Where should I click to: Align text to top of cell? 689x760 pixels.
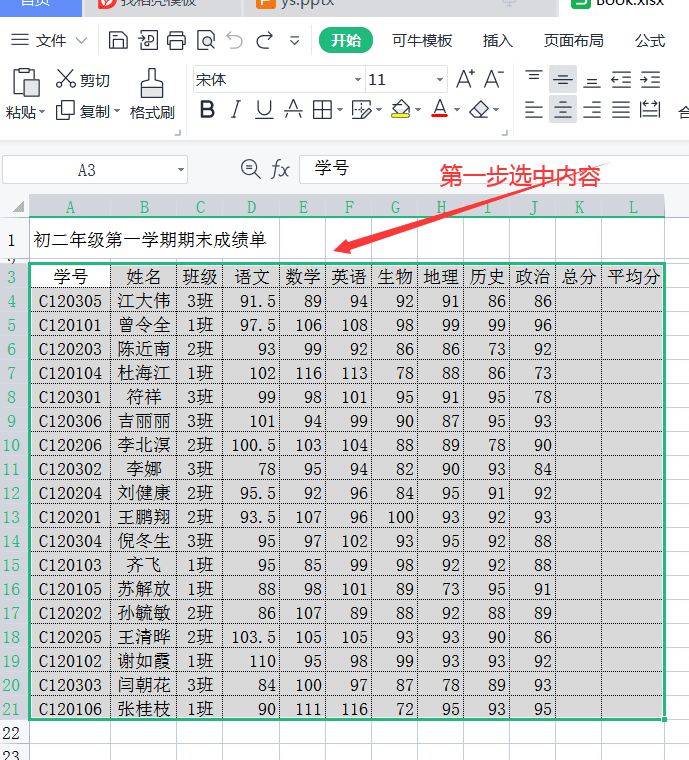coord(534,79)
